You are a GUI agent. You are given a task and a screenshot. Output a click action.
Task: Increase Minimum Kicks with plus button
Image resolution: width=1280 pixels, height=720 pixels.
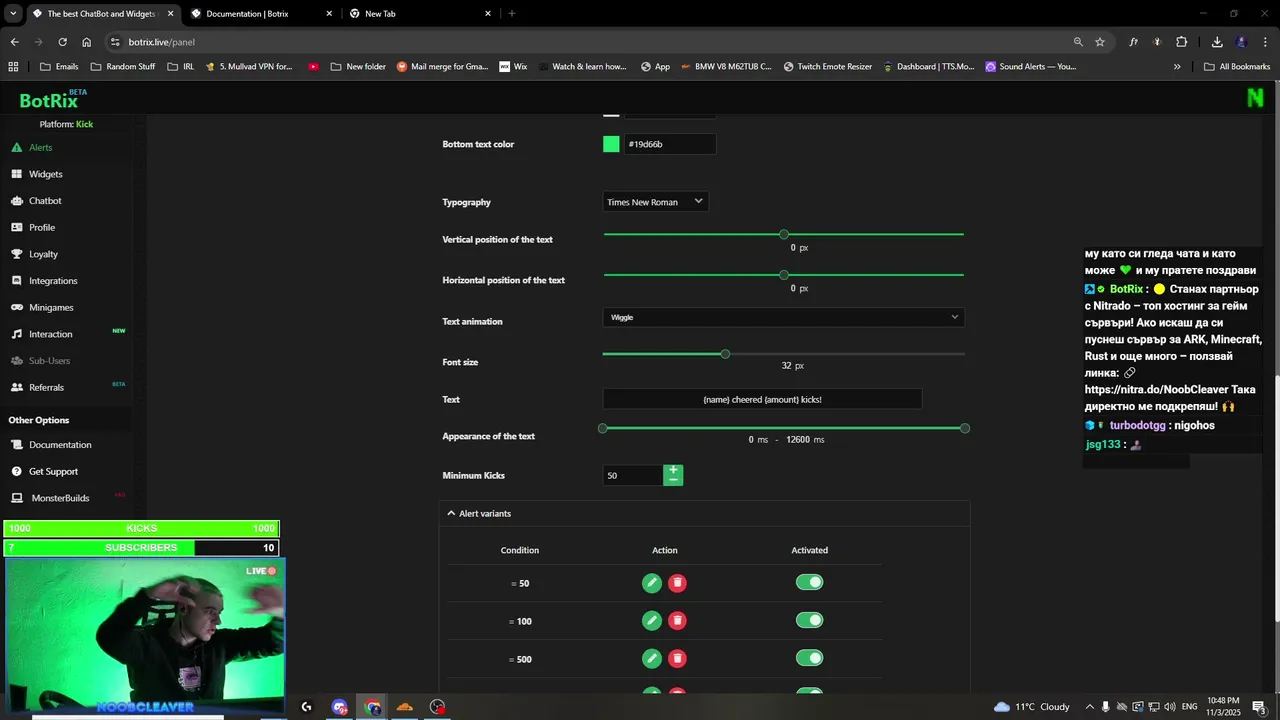click(673, 470)
